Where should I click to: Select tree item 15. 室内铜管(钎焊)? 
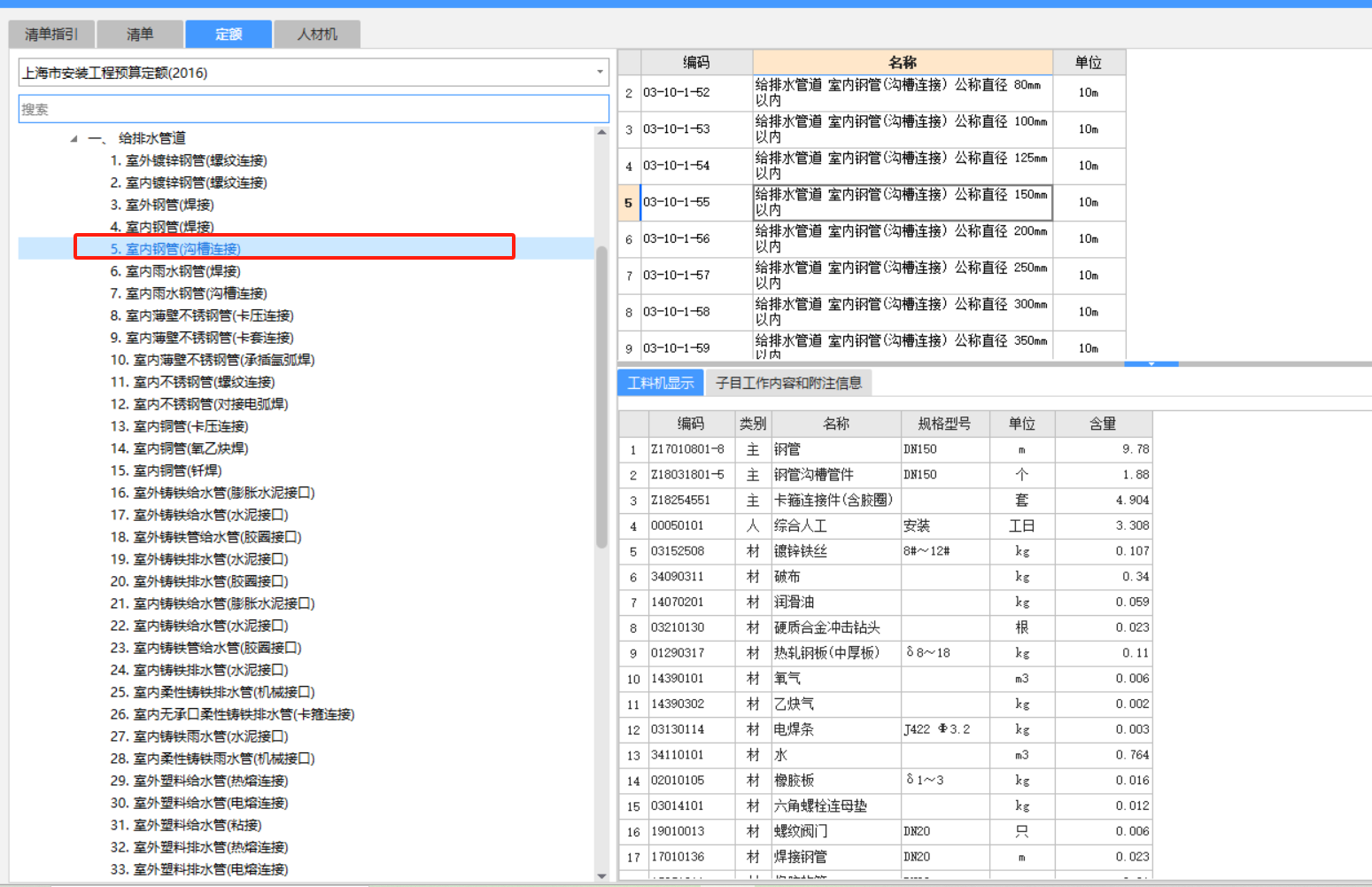[x=166, y=471]
